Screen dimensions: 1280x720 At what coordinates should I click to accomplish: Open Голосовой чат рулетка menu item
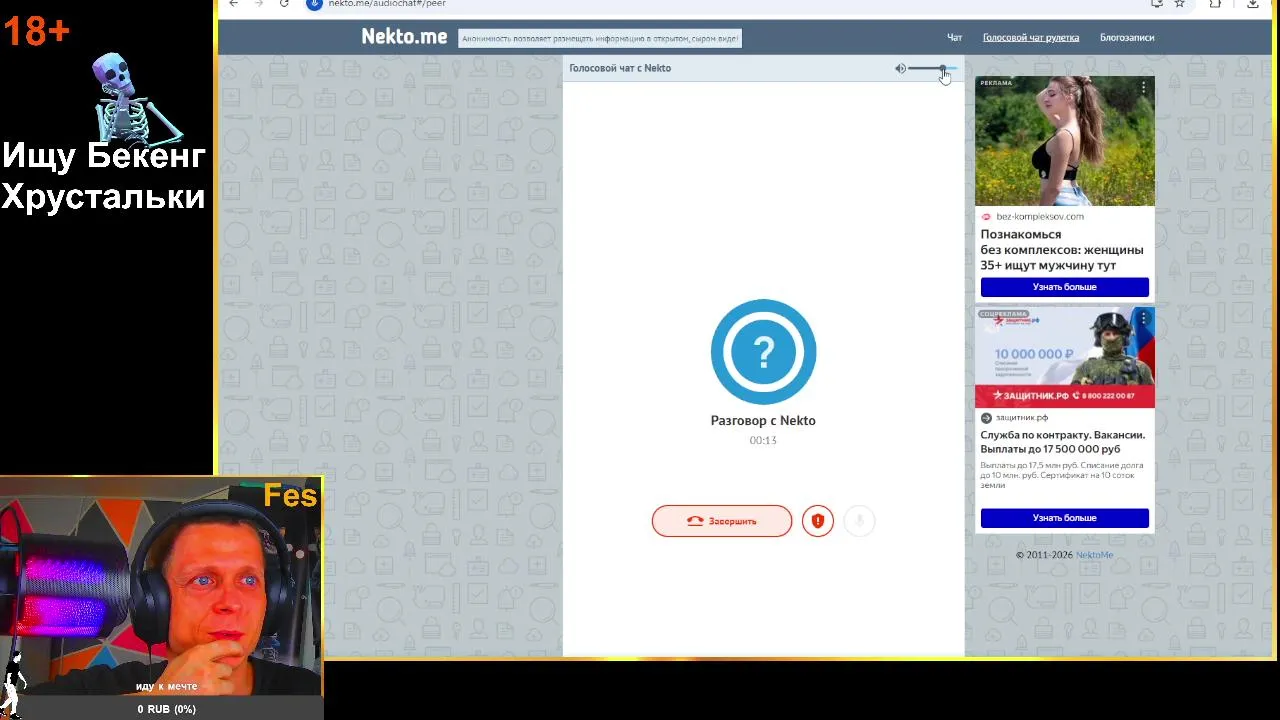(x=1030, y=38)
